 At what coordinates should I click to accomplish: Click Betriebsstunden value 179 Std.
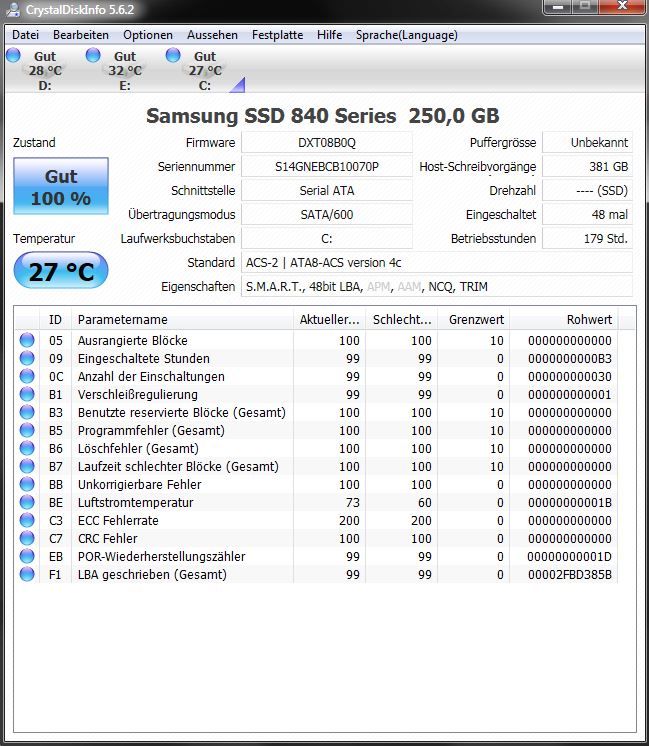pos(588,238)
